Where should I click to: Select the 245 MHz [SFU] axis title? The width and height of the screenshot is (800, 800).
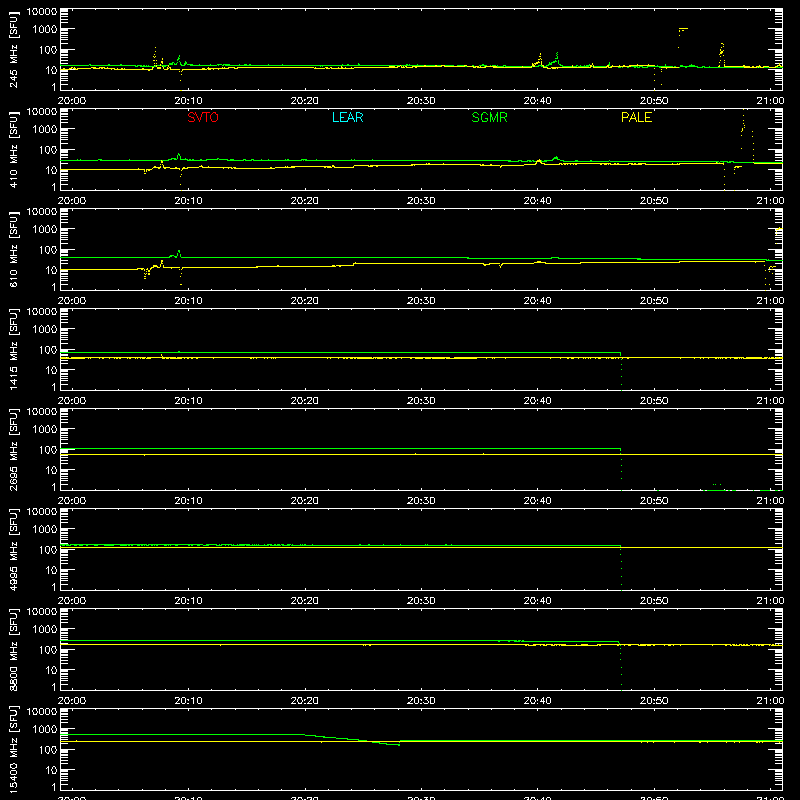[13, 49]
